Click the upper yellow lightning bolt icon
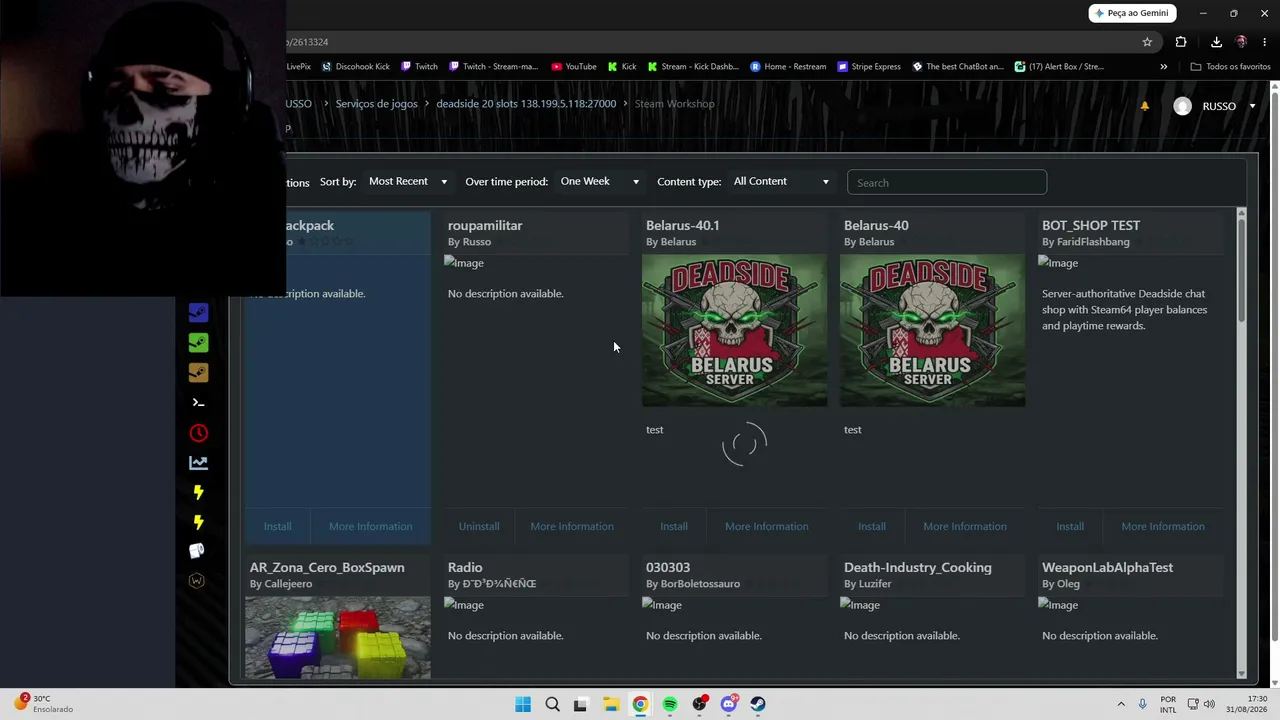The image size is (1280, 720). tap(198, 492)
